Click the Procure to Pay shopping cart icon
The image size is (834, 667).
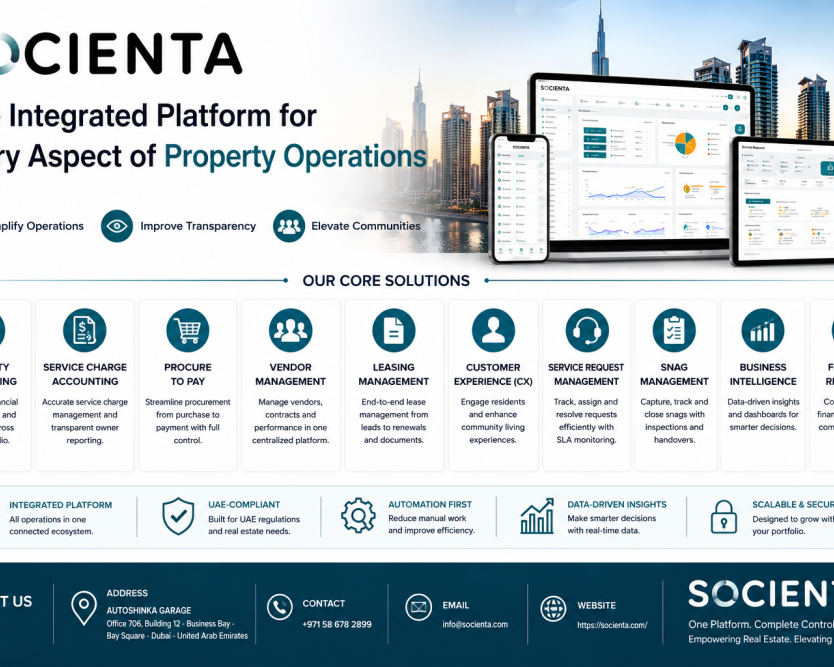187,330
